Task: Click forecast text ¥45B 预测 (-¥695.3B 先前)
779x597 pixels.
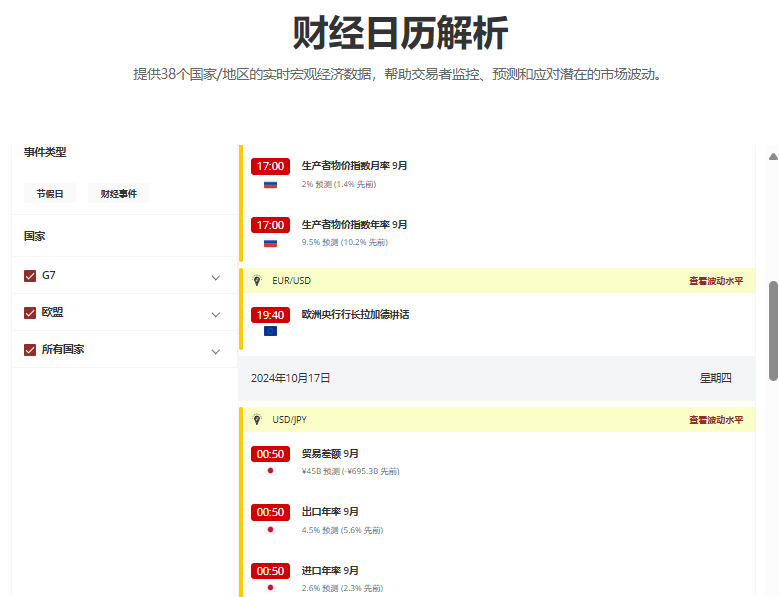Action: tap(350, 471)
